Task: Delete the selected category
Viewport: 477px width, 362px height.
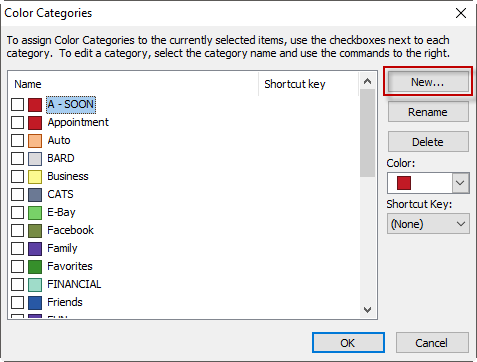Action: 428,142
